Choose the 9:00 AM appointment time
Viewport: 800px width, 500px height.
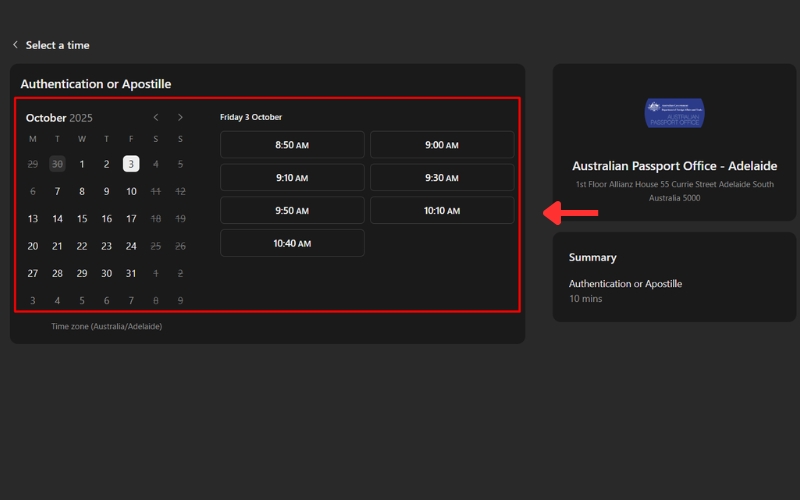pos(441,145)
